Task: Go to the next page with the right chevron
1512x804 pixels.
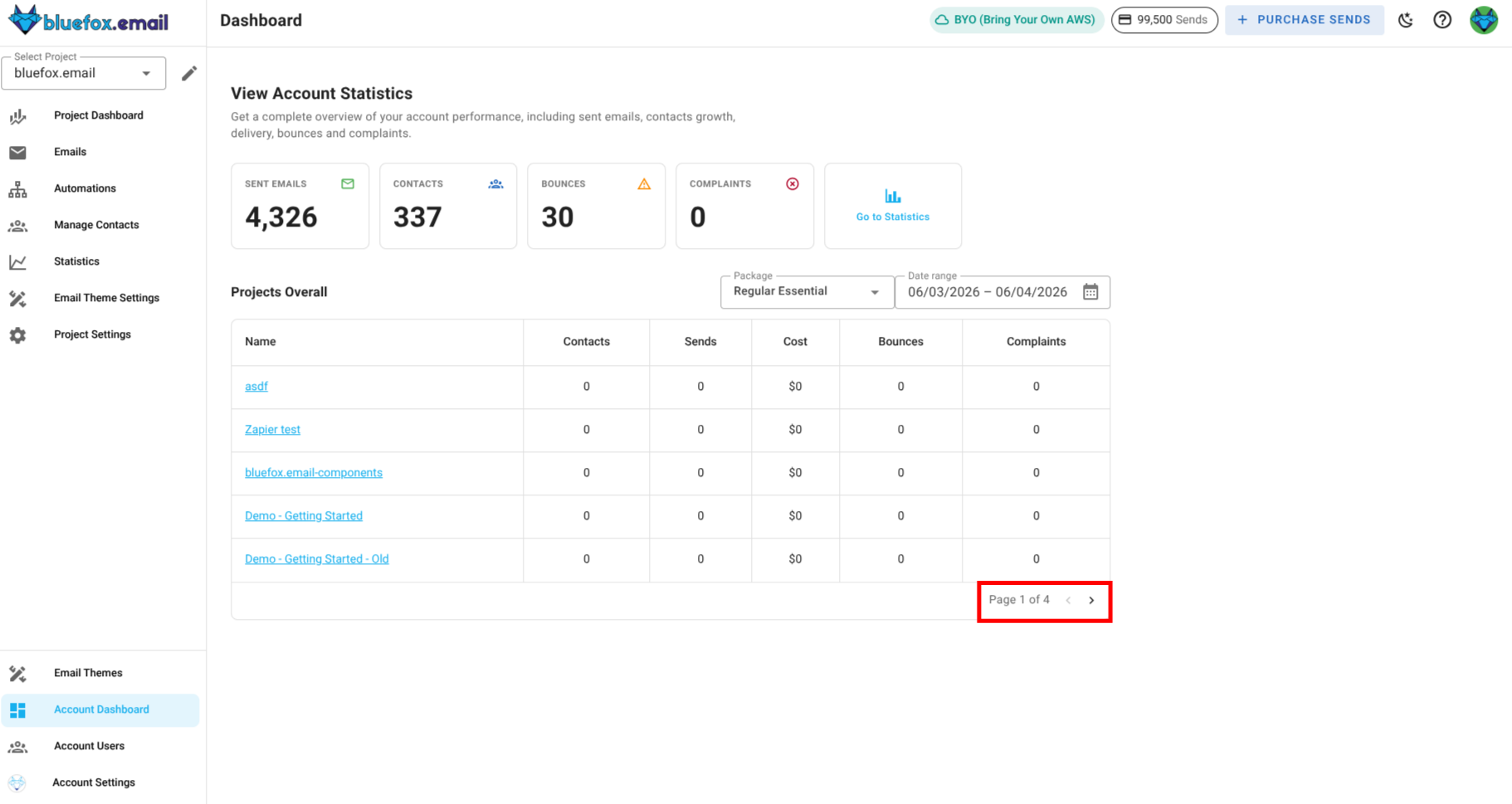Action: (1092, 600)
